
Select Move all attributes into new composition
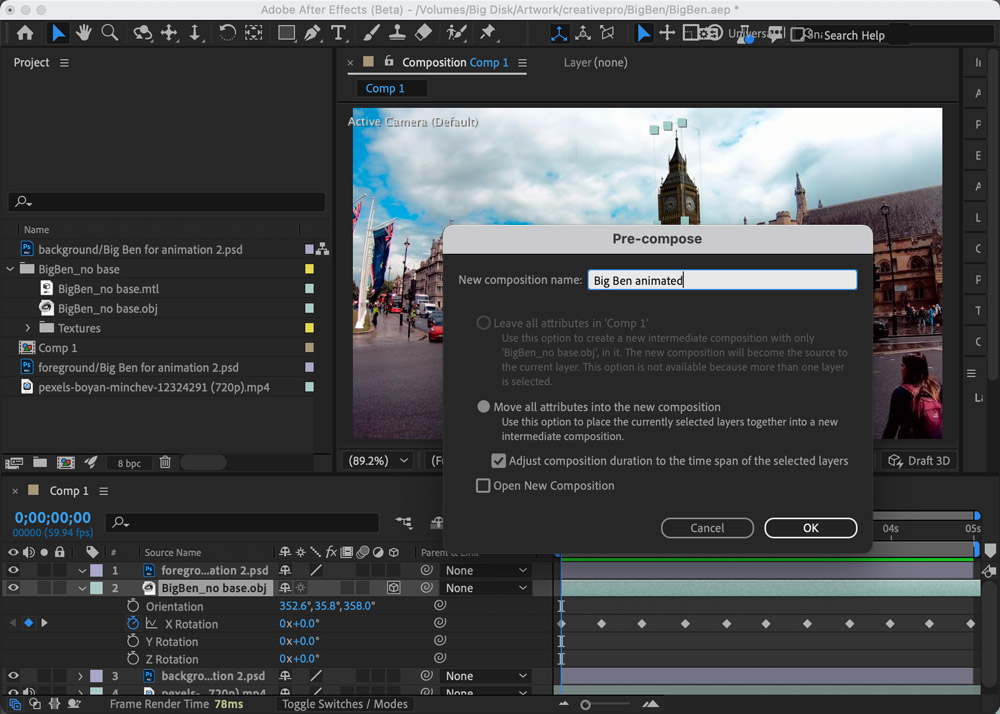tap(484, 407)
